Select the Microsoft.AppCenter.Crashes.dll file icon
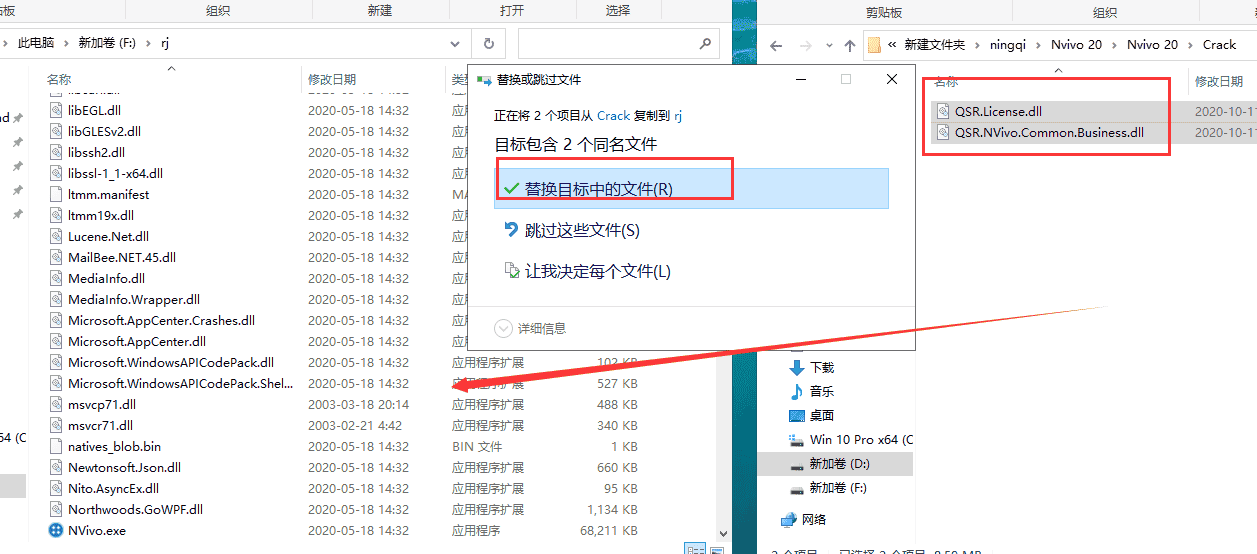The height and width of the screenshot is (554, 1257). coord(56,320)
